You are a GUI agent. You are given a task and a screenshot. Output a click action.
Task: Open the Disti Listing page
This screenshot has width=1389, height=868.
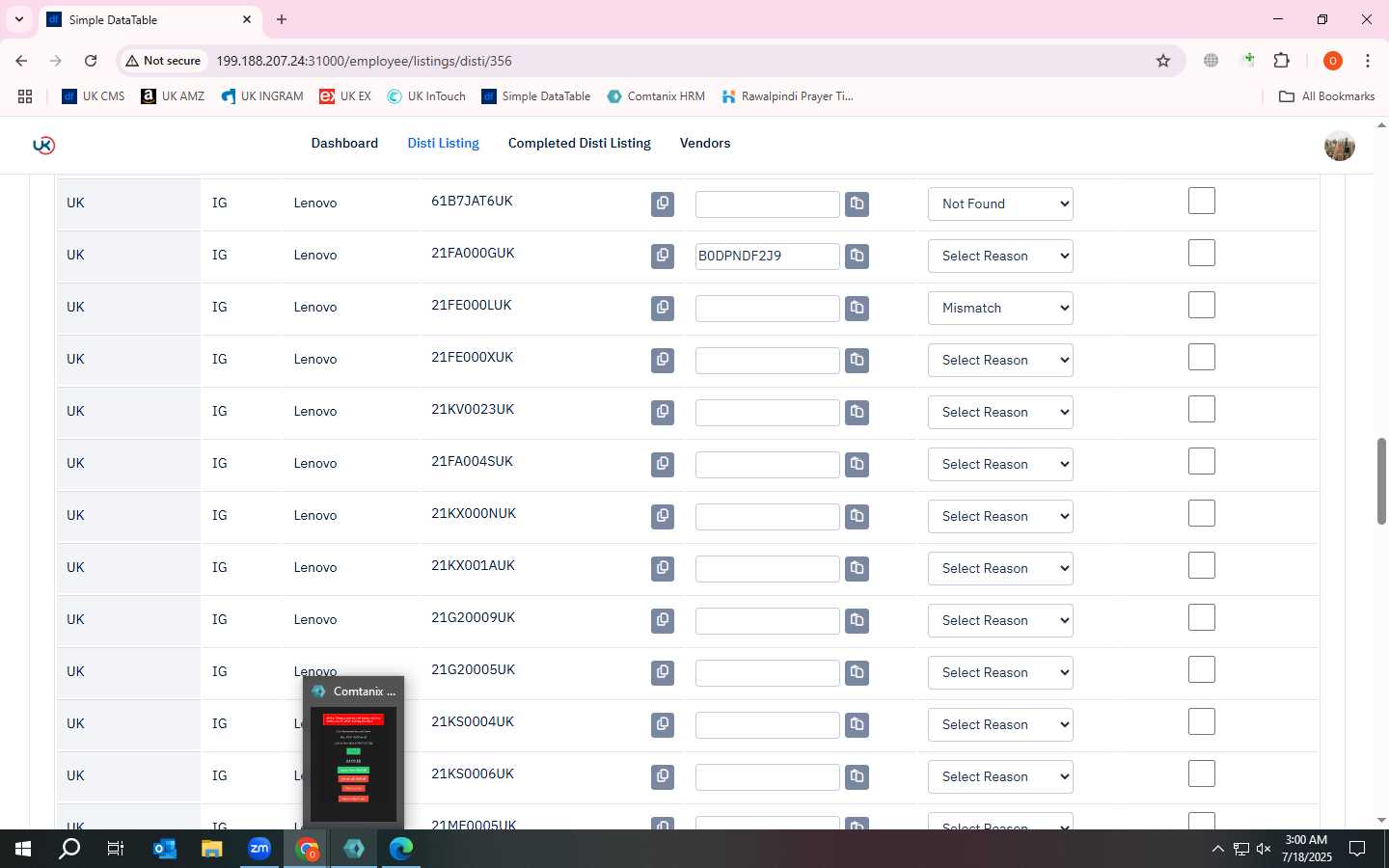443,143
